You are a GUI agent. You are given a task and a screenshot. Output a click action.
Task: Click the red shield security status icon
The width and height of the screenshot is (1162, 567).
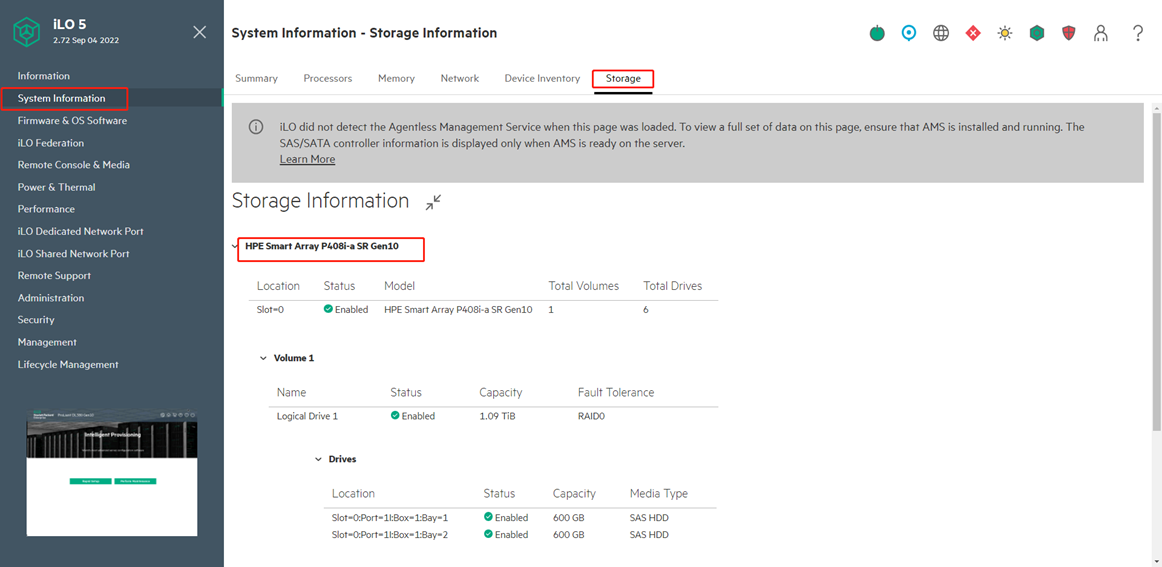(x=1069, y=33)
